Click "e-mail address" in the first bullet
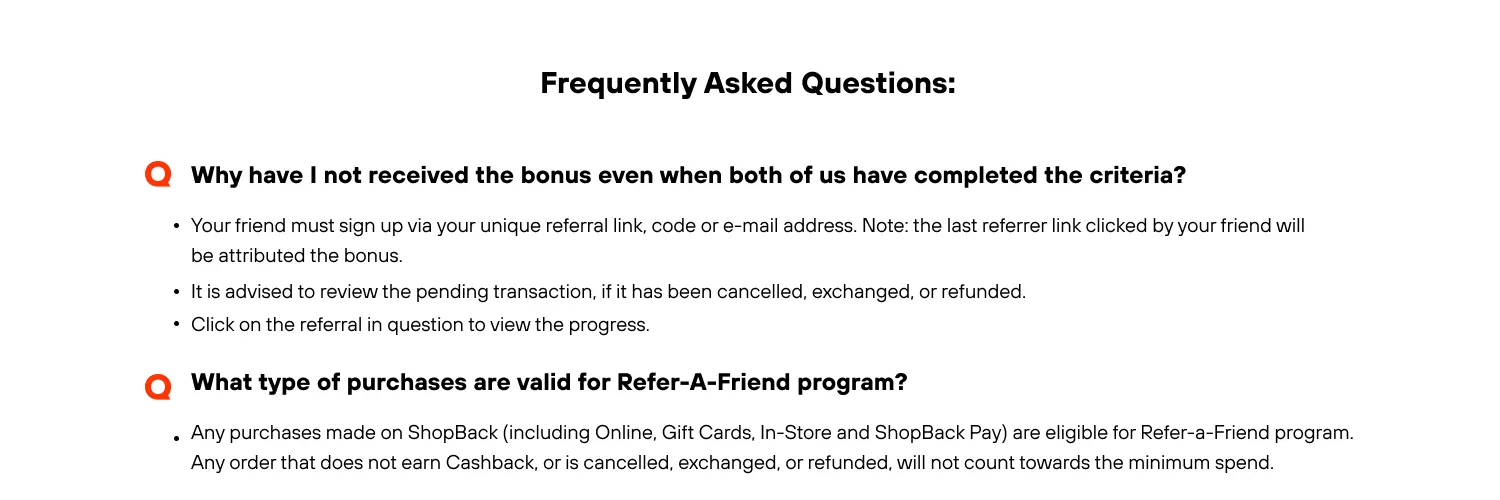The width and height of the screenshot is (1500, 500). point(789,226)
